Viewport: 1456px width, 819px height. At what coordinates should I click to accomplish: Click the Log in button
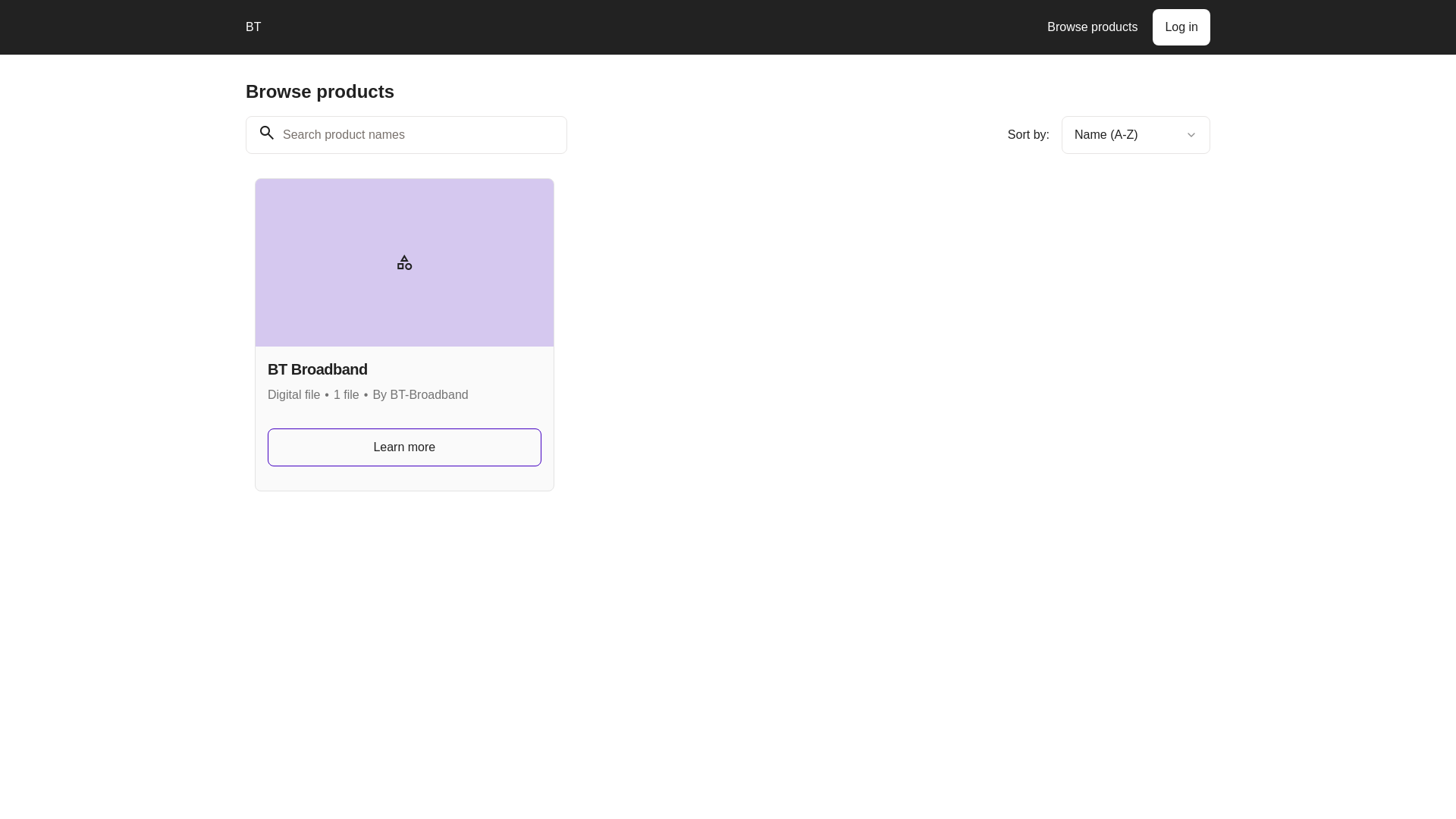[x=1181, y=27]
